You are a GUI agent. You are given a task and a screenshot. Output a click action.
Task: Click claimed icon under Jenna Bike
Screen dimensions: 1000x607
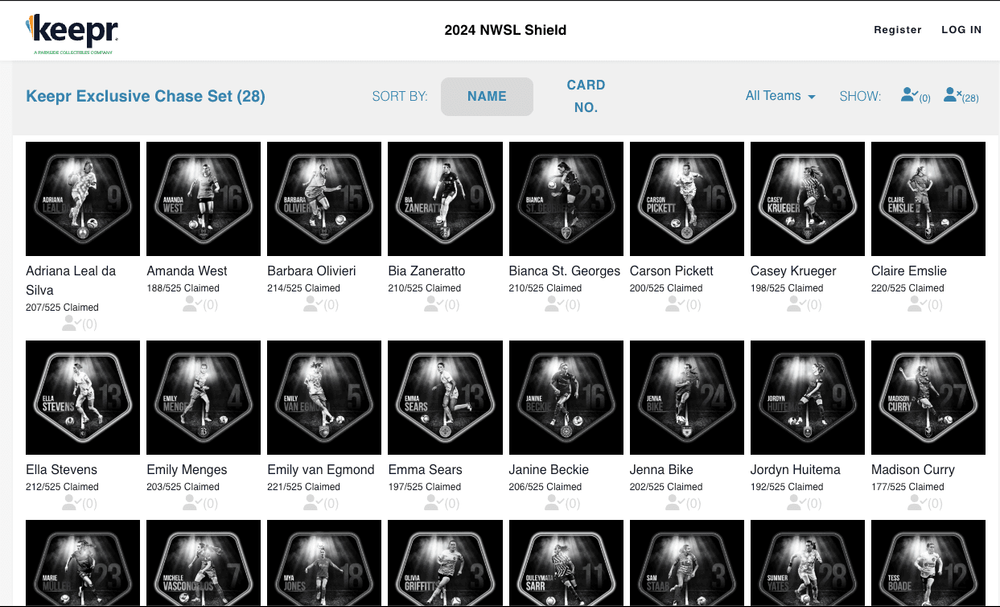[683, 503]
